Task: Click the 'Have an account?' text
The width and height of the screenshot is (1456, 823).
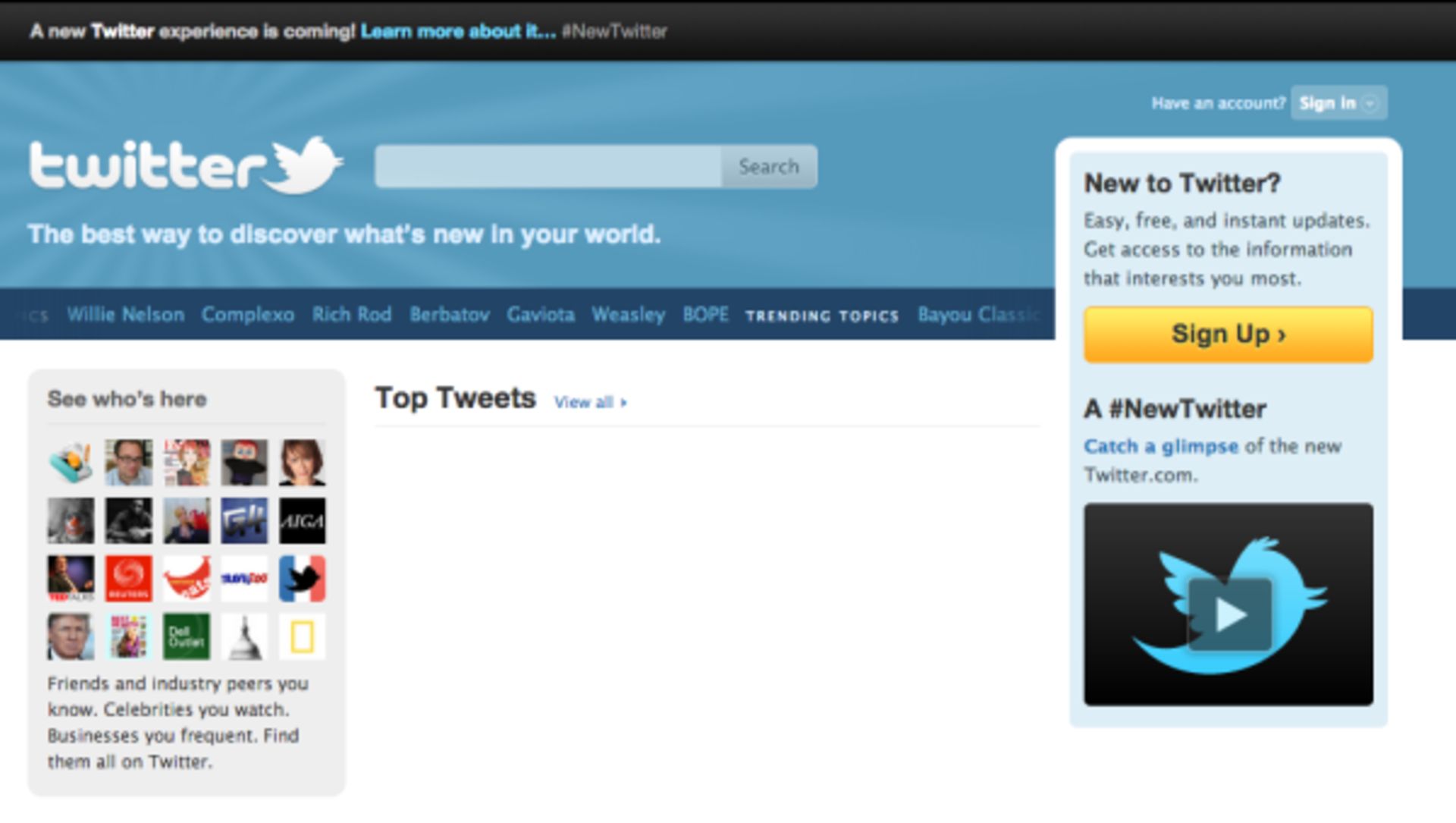Action: point(1219,103)
